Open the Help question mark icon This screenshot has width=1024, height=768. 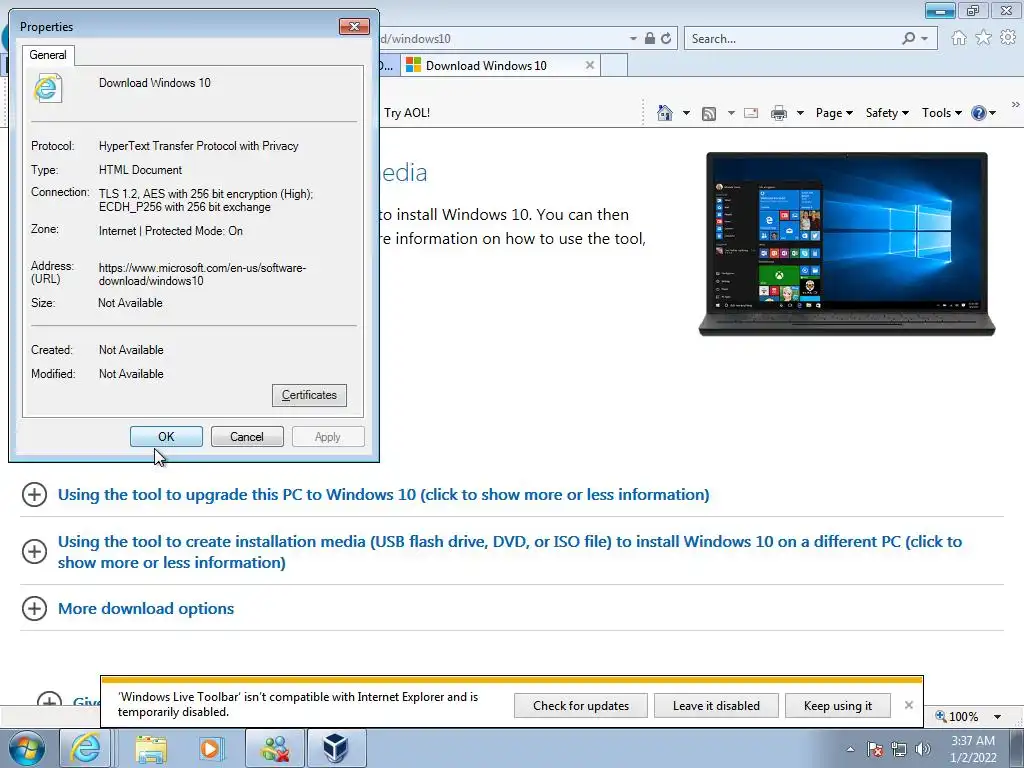[978, 113]
